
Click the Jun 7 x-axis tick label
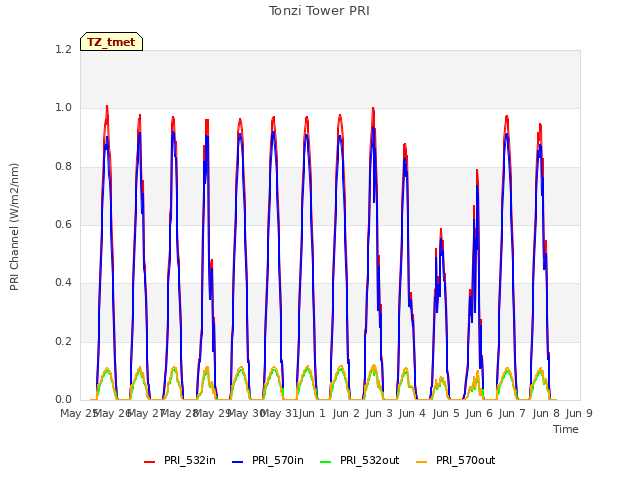(x=512, y=413)
